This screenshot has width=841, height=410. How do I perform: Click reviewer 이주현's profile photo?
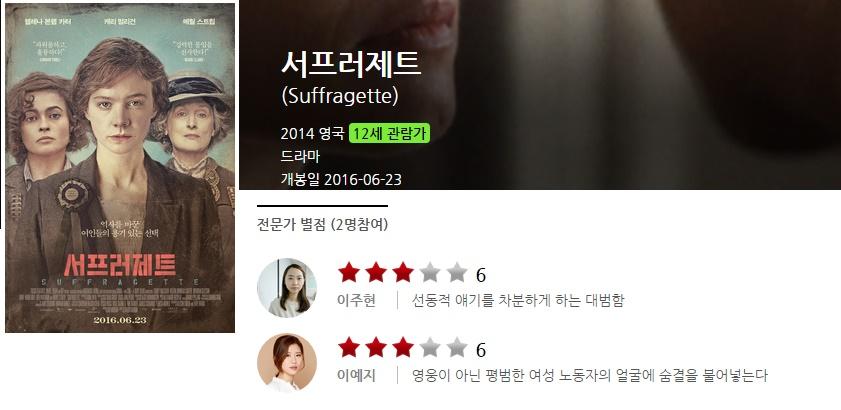coord(287,288)
